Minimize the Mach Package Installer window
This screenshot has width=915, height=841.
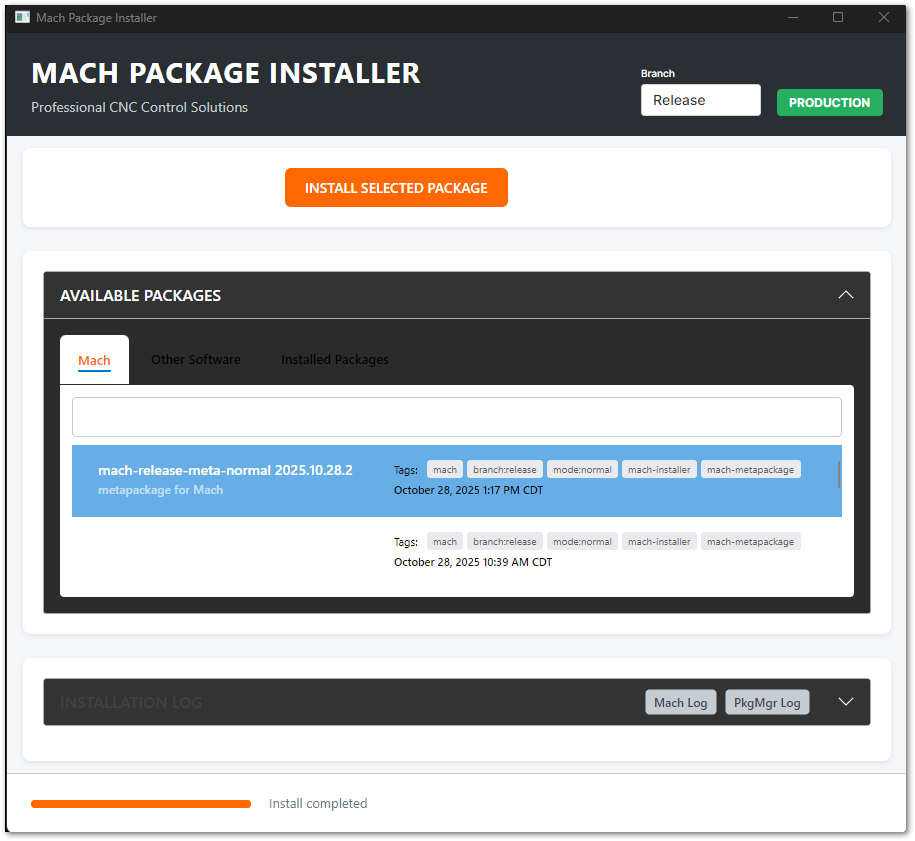(x=792, y=18)
